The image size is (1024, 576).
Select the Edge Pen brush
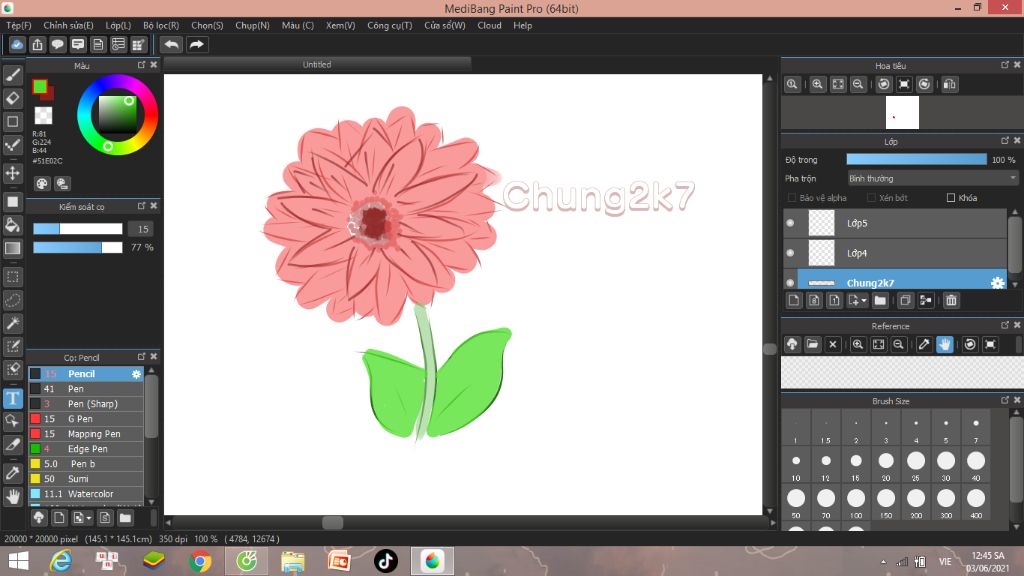click(x=86, y=449)
